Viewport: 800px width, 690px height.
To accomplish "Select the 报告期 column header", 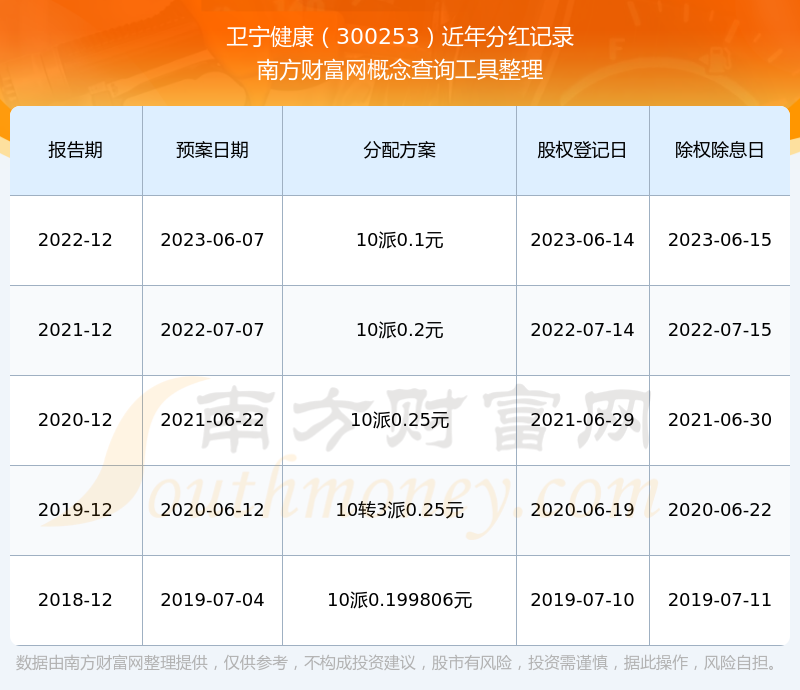I will click(x=76, y=150).
